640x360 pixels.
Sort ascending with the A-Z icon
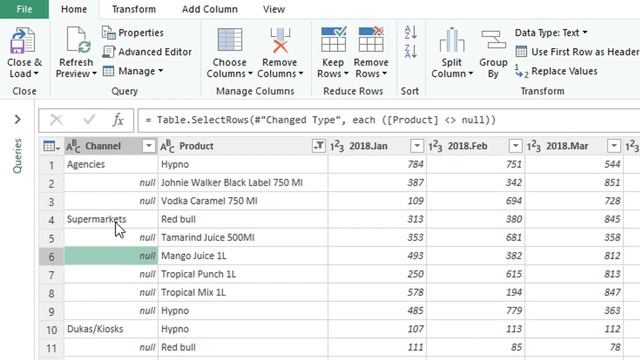pos(410,32)
